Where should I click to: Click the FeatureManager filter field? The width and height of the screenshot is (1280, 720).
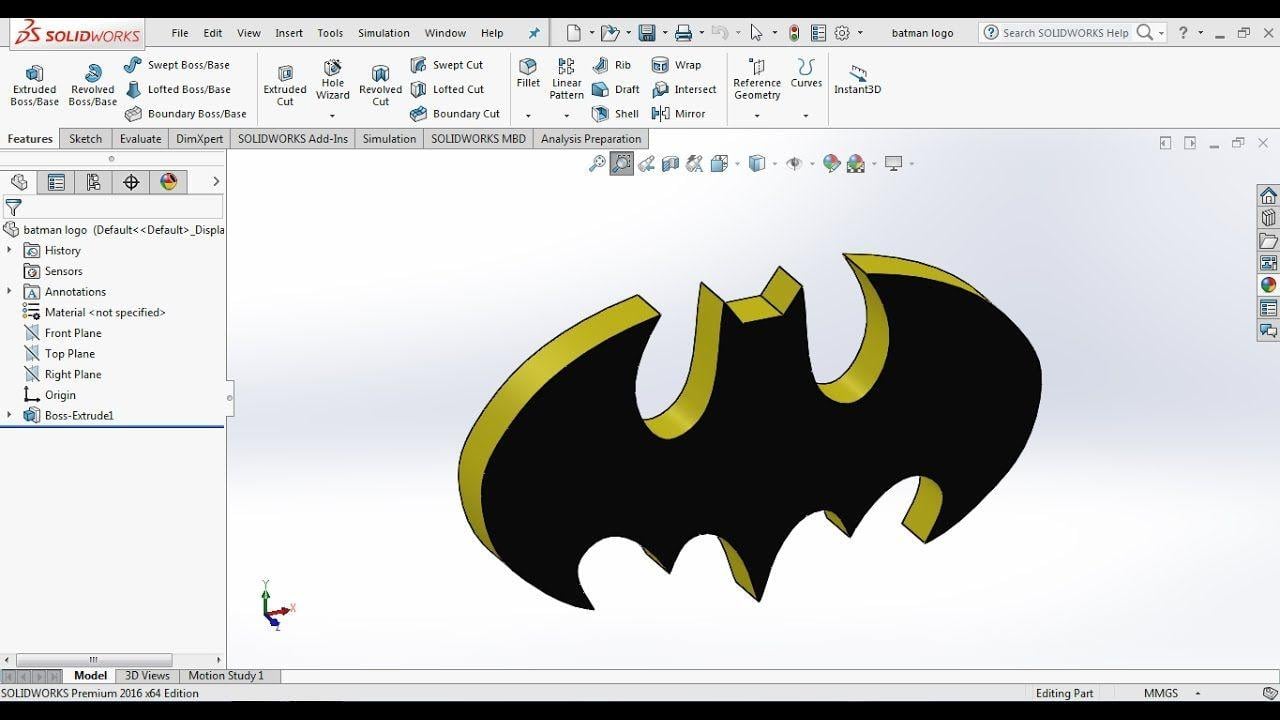[x=112, y=208]
